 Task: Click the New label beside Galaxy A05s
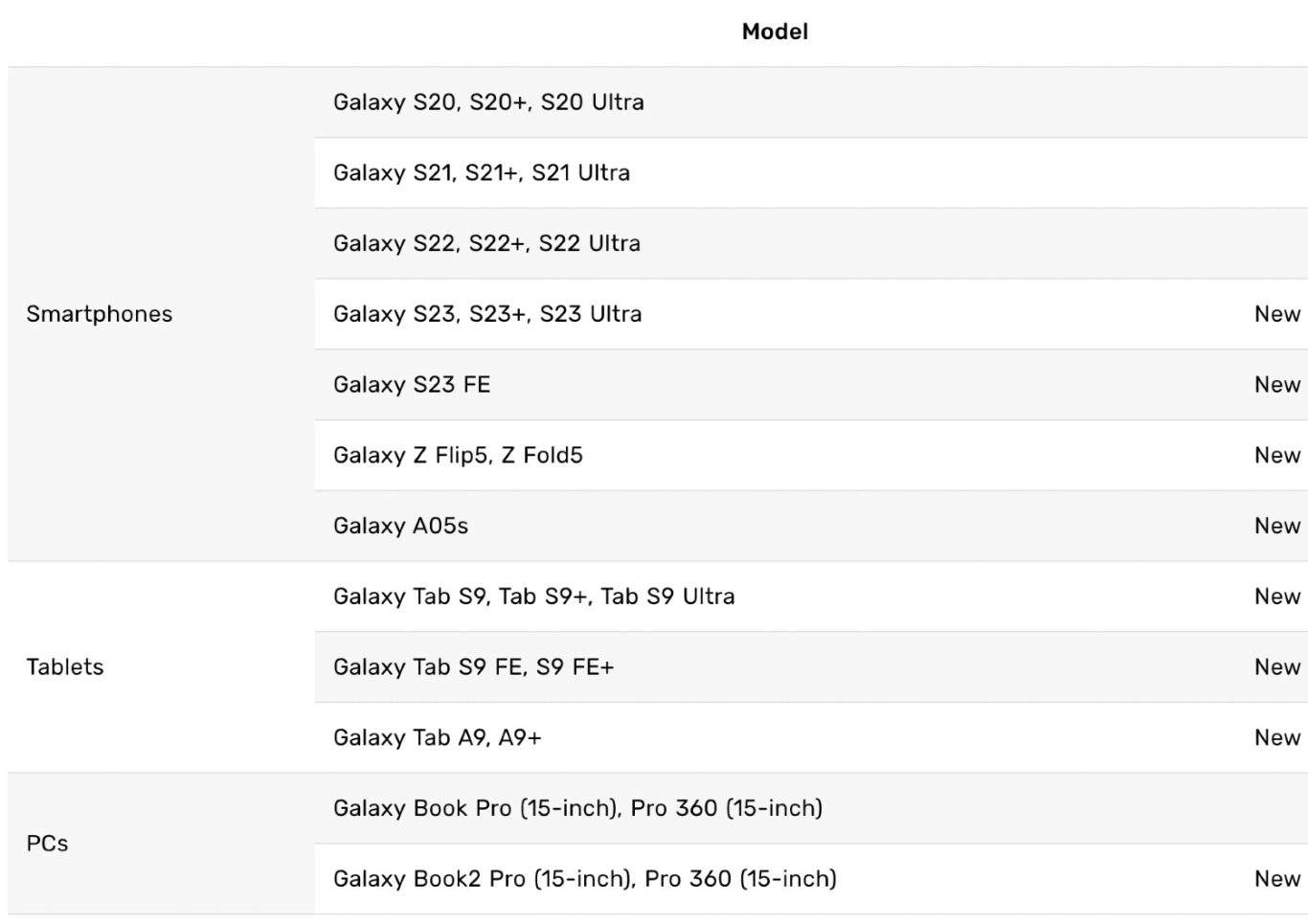pyautogui.click(x=1277, y=526)
